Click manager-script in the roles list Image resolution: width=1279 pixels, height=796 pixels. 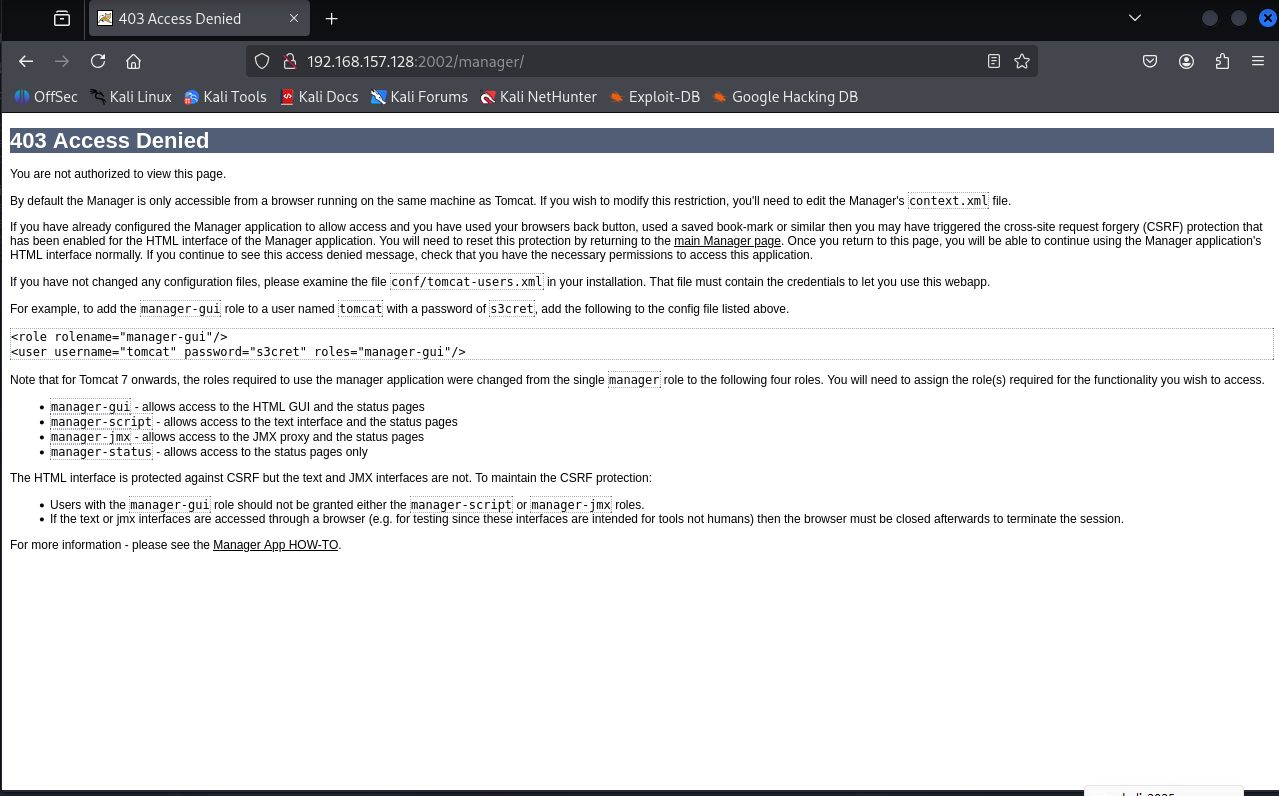(101, 422)
